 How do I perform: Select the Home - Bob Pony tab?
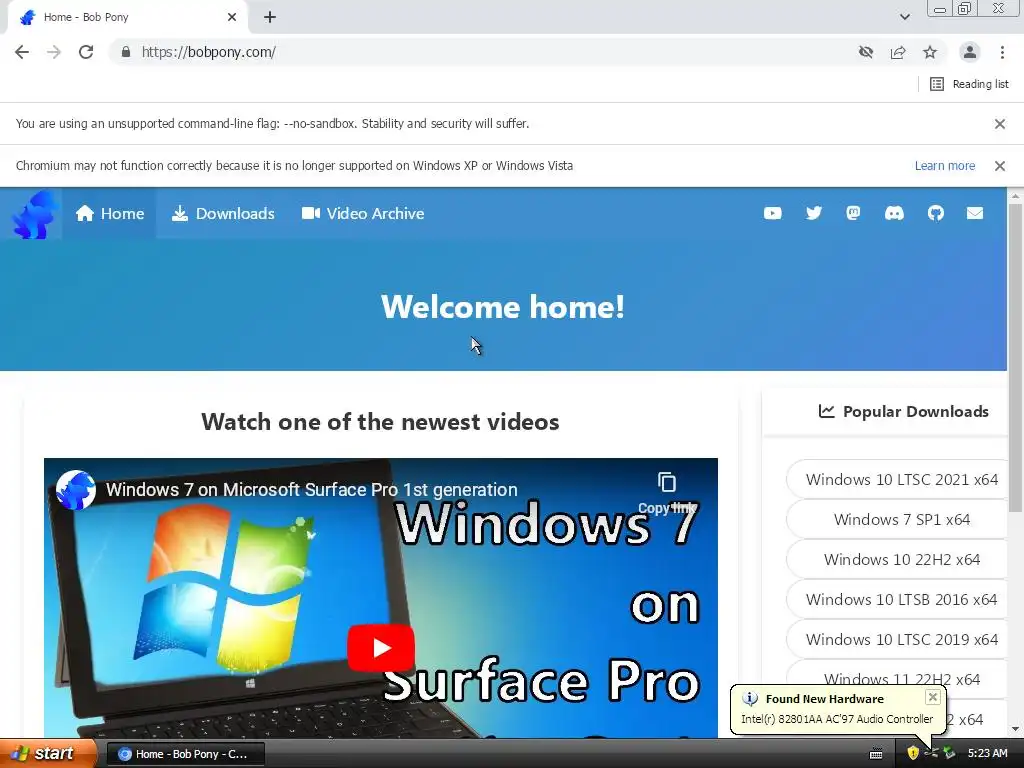127,18
